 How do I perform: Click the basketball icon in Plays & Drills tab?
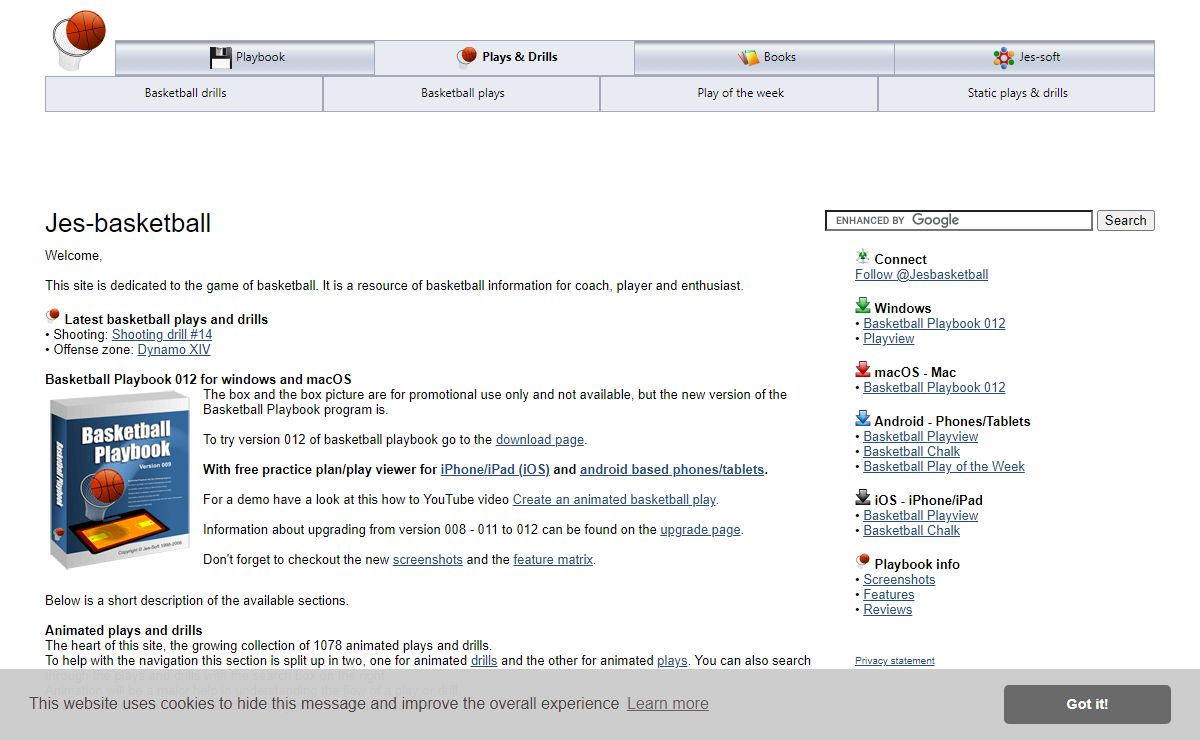[x=467, y=57]
